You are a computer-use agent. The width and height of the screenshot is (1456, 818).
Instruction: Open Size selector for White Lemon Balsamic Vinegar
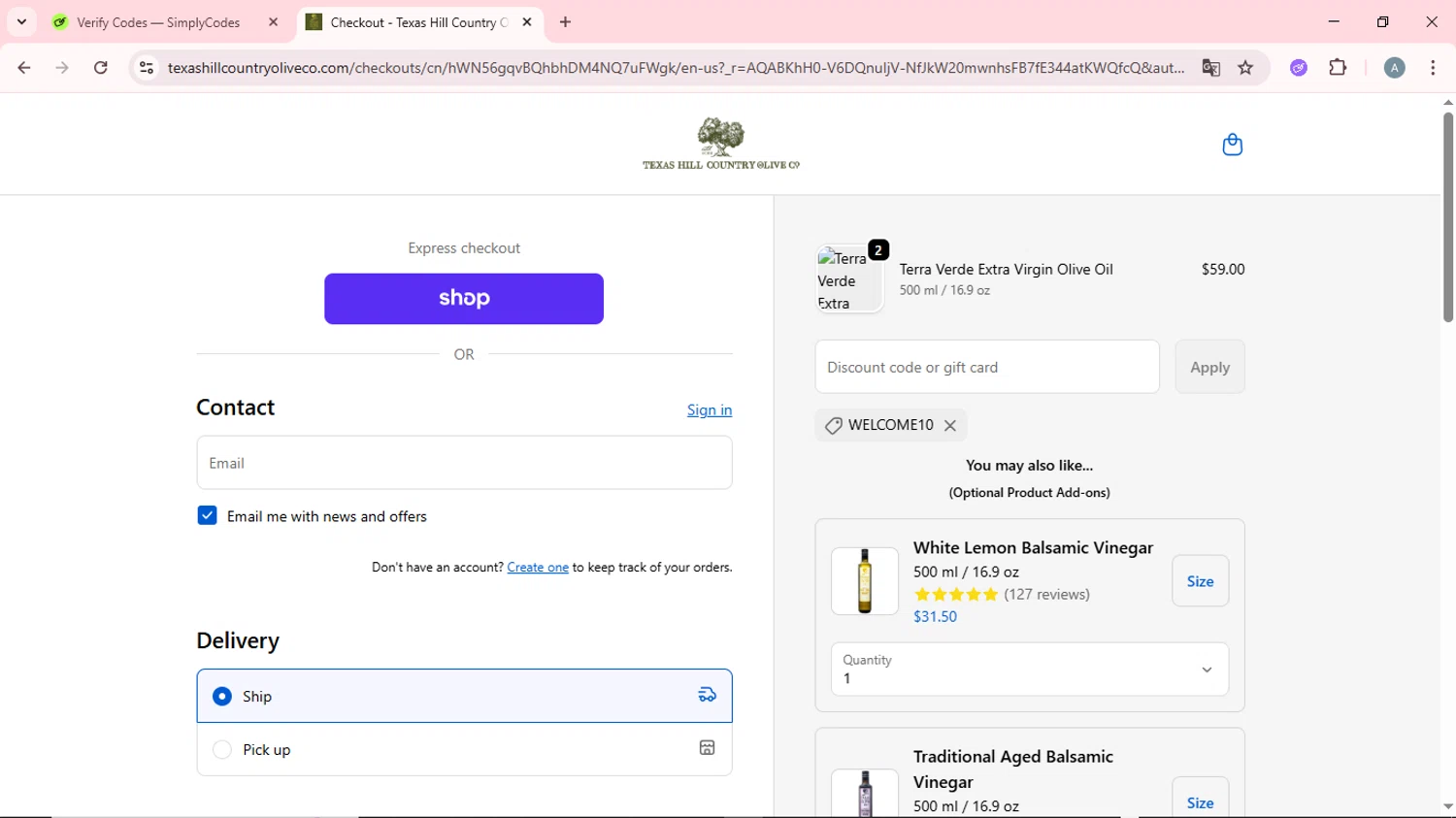click(x=1200, y=581)
